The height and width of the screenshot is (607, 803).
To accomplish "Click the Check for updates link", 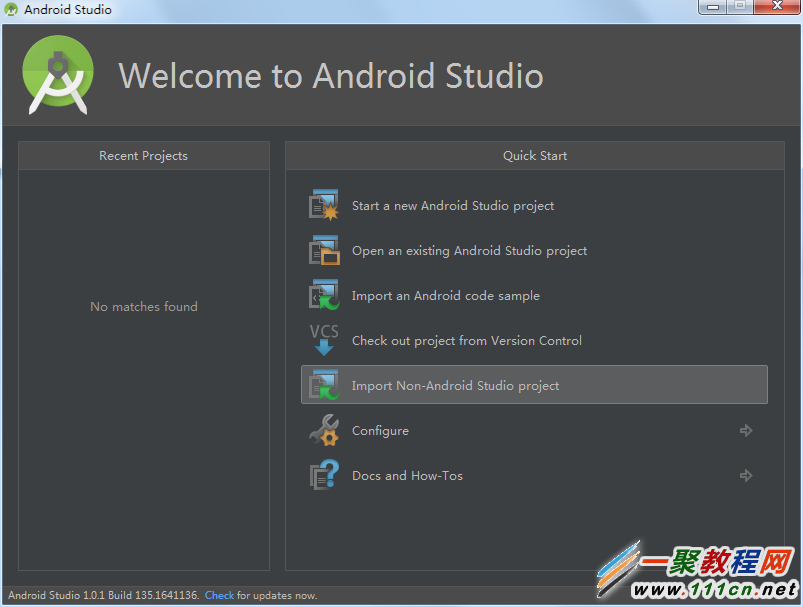I will (x=219, y=595).
